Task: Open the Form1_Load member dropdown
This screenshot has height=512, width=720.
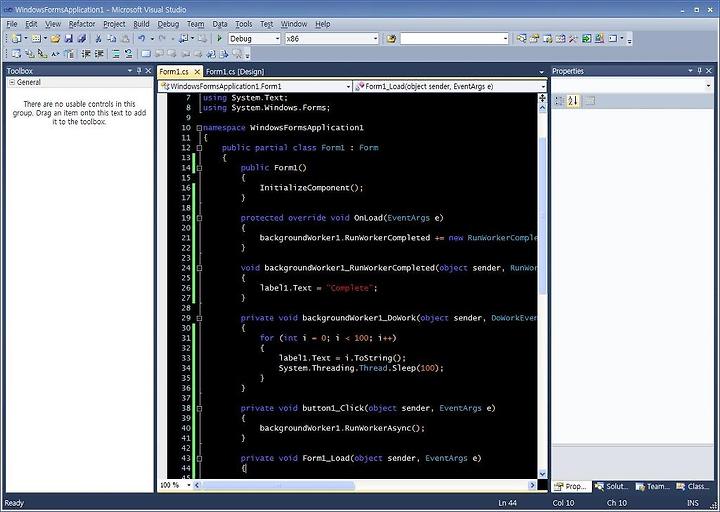Action: pos(543,86)
